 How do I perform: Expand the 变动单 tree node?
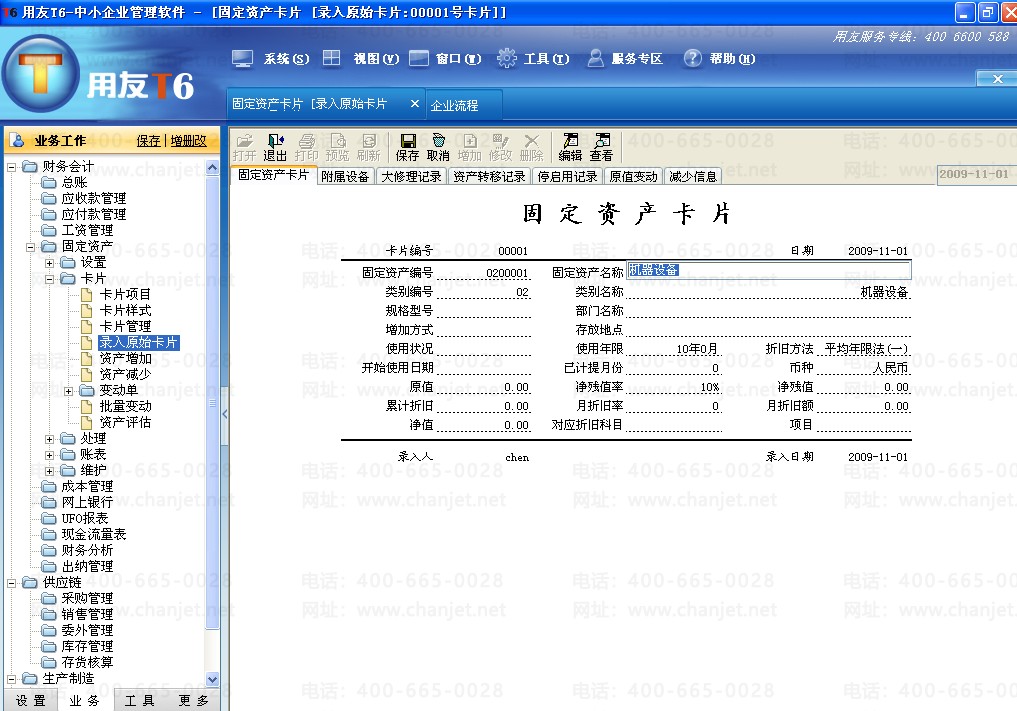68,391
